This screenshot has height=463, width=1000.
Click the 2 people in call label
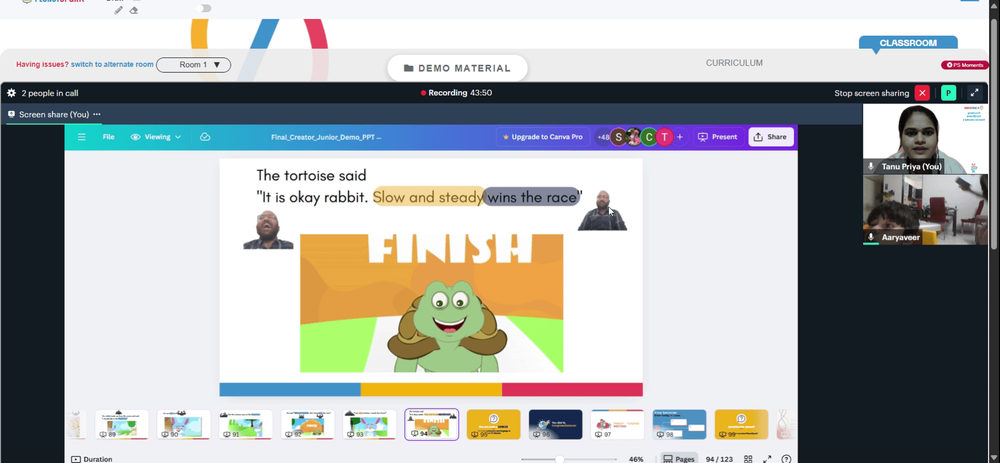click(50, 93)
